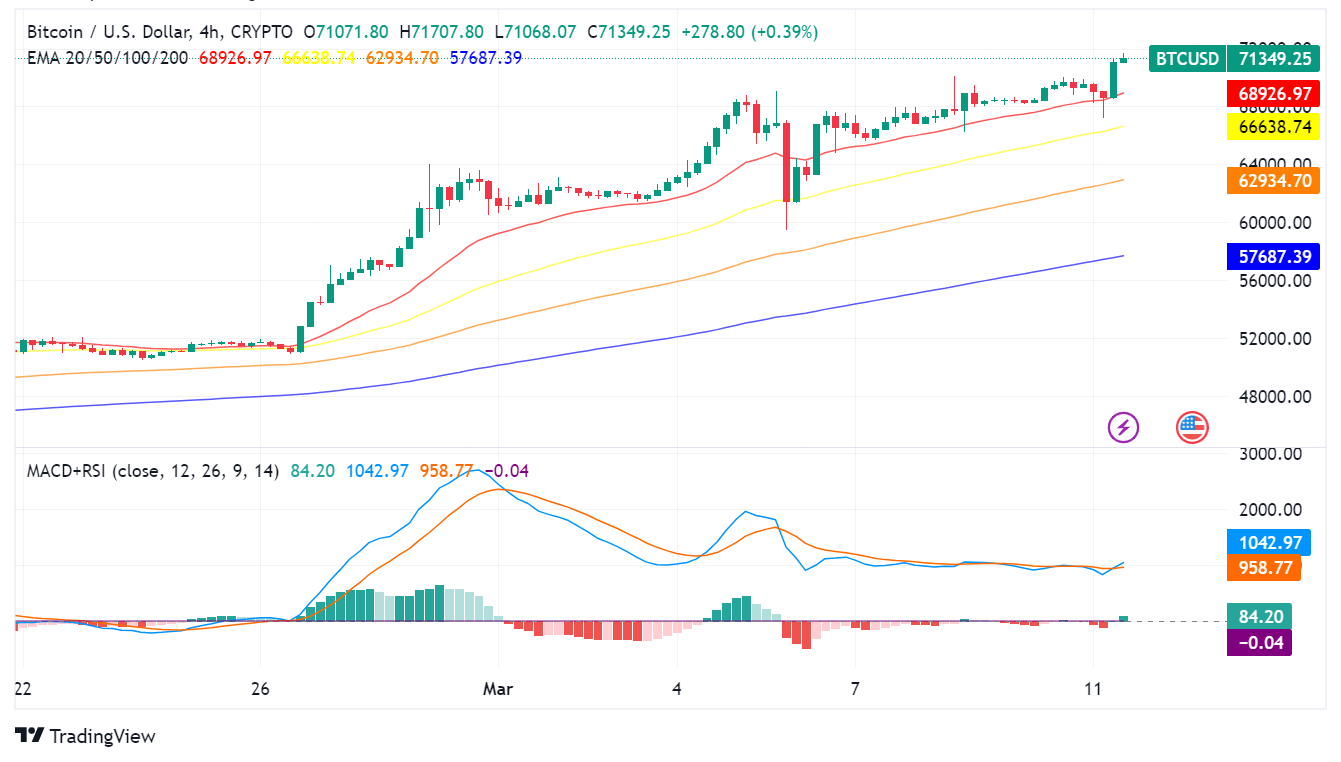Click the blue EMA 200 price label
The width and height of the screenshot is (1341, 762).
pyautogui.click(x=1273, y=257)
